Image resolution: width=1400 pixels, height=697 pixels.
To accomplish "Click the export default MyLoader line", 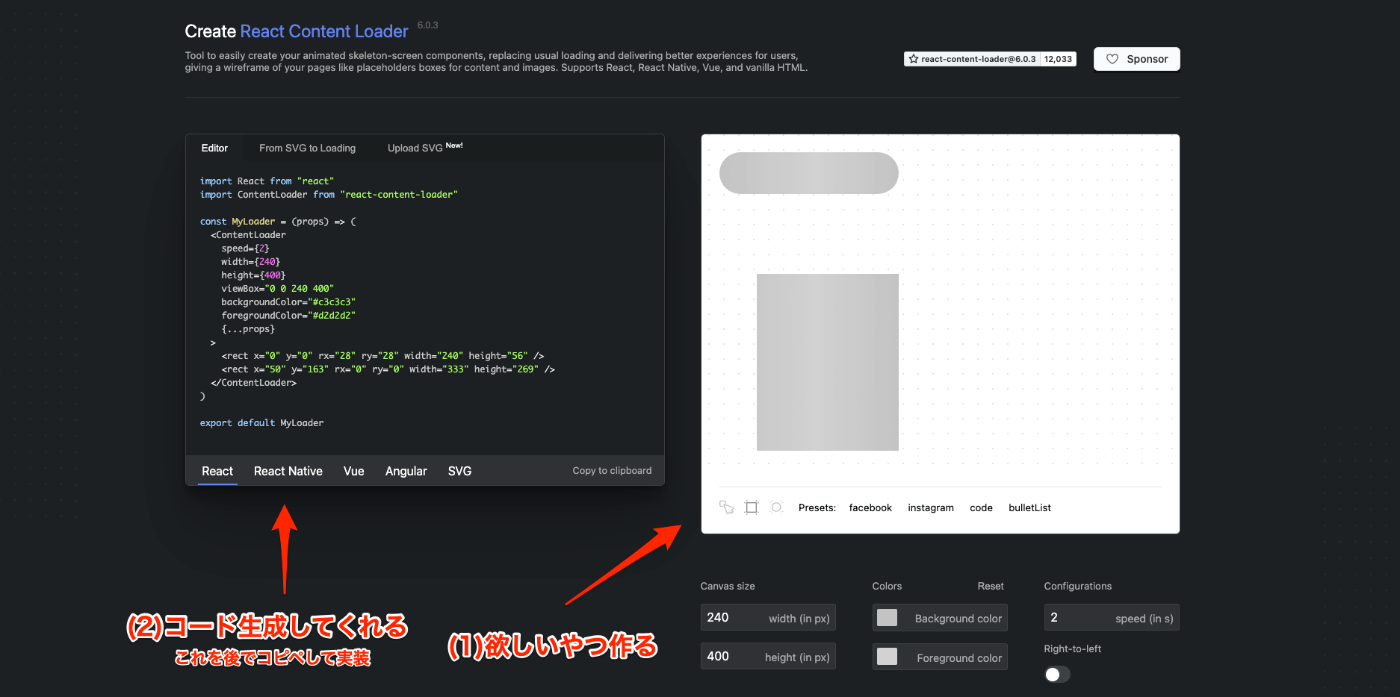I will (262, 423).
